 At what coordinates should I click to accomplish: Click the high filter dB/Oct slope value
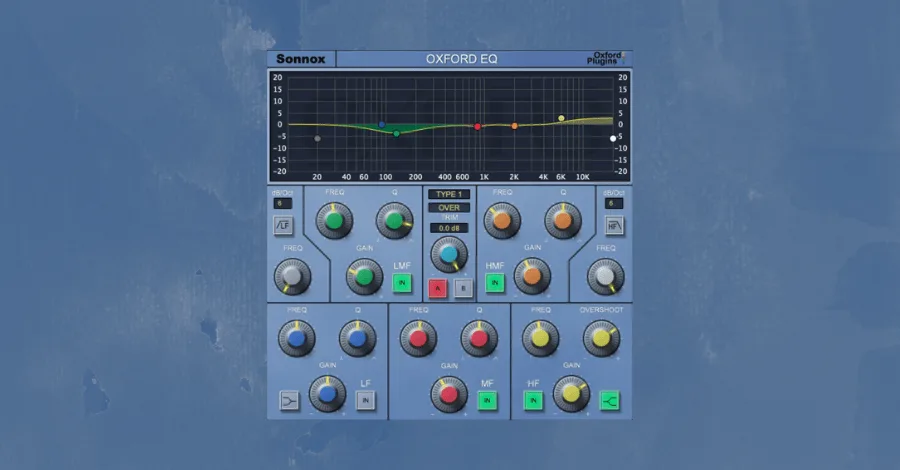(x=614, y=203)
